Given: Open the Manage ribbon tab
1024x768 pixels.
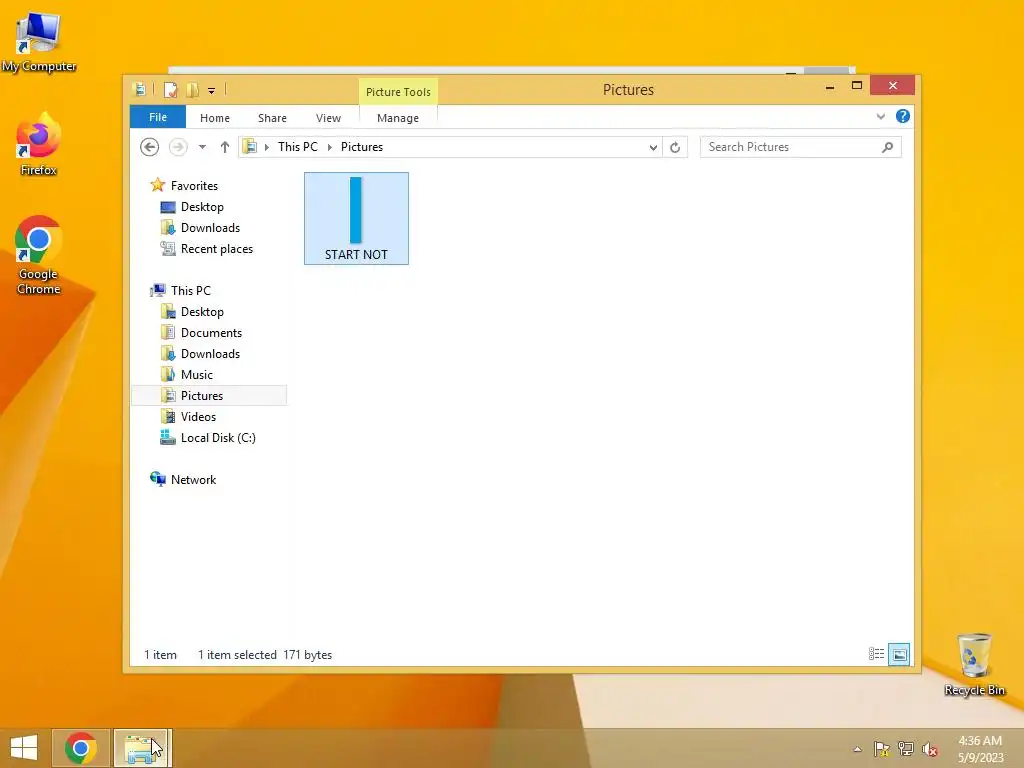Looking at the screenshot, I should point(398,118).
